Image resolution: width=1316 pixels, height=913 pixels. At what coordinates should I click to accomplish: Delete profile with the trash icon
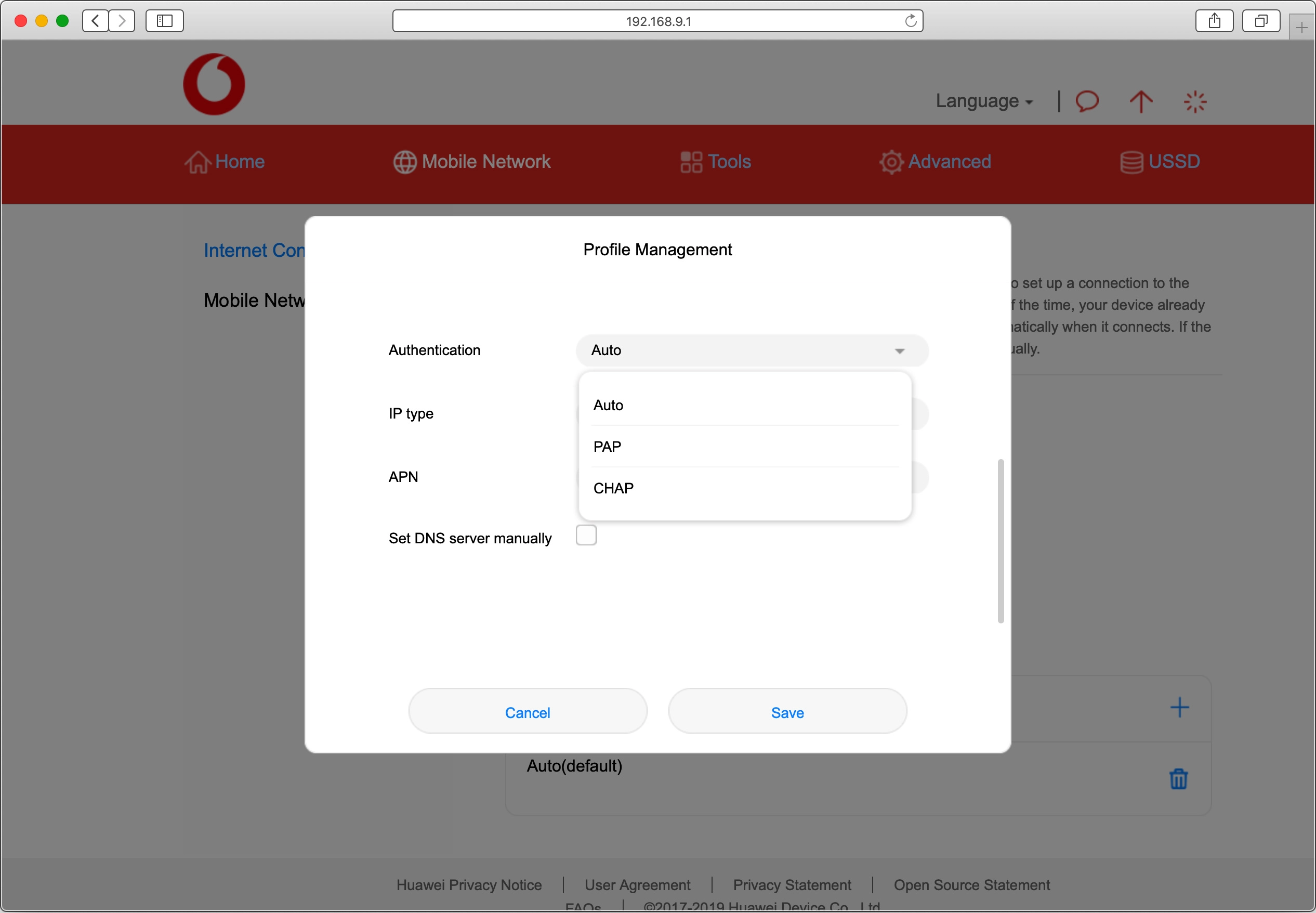(1178, 779)
